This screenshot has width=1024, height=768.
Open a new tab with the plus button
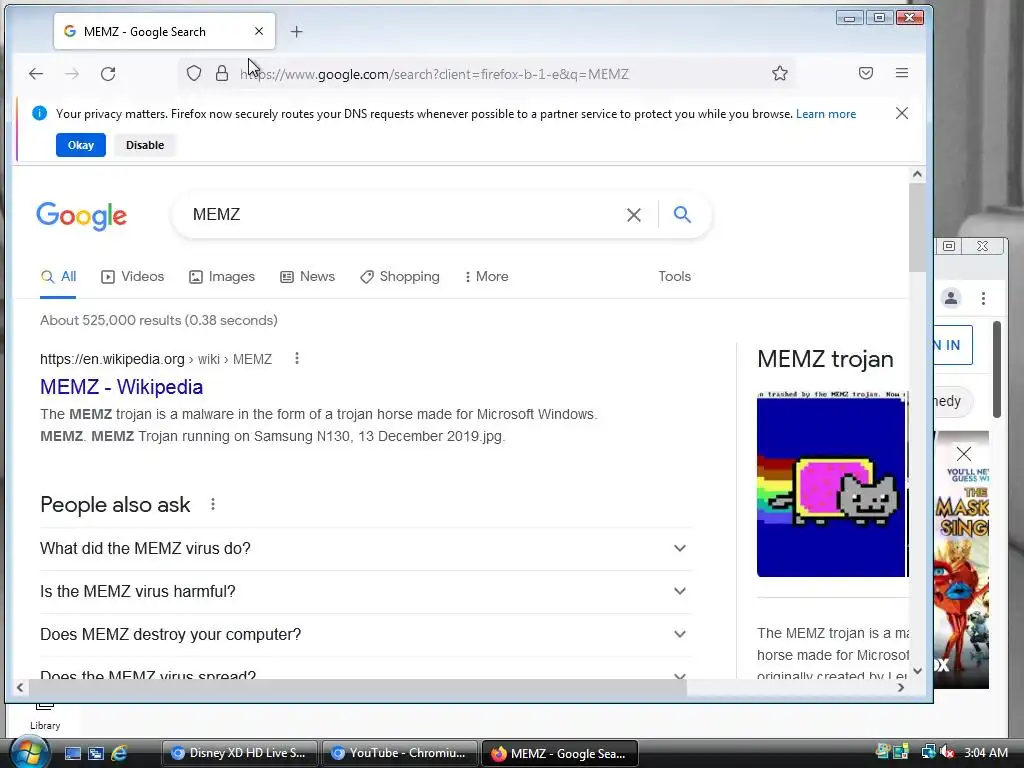point(296,31)
